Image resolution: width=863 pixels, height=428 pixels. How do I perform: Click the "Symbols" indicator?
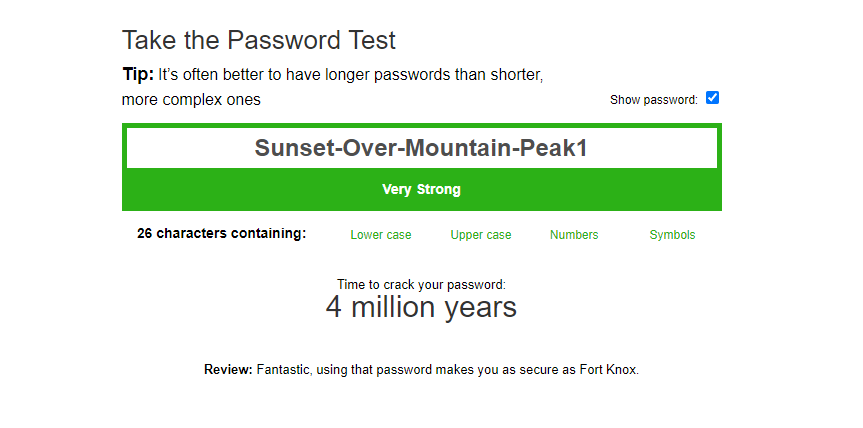pyautogui.click(x=672, y=235)
